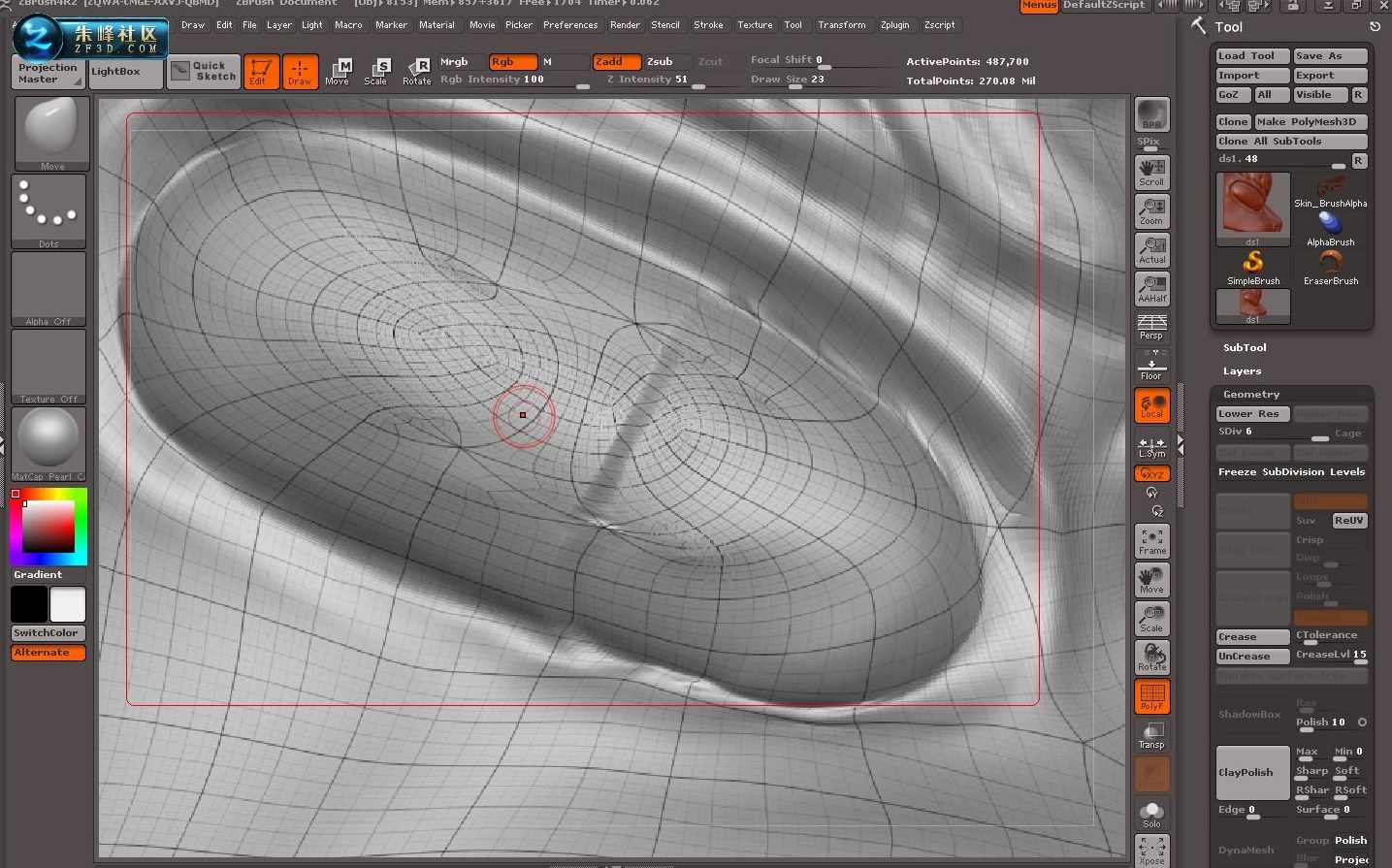Select the SimpleBrush thumbnail in Tool palette
This screenshot has width=1392, height=868.
click(1252, 262)
